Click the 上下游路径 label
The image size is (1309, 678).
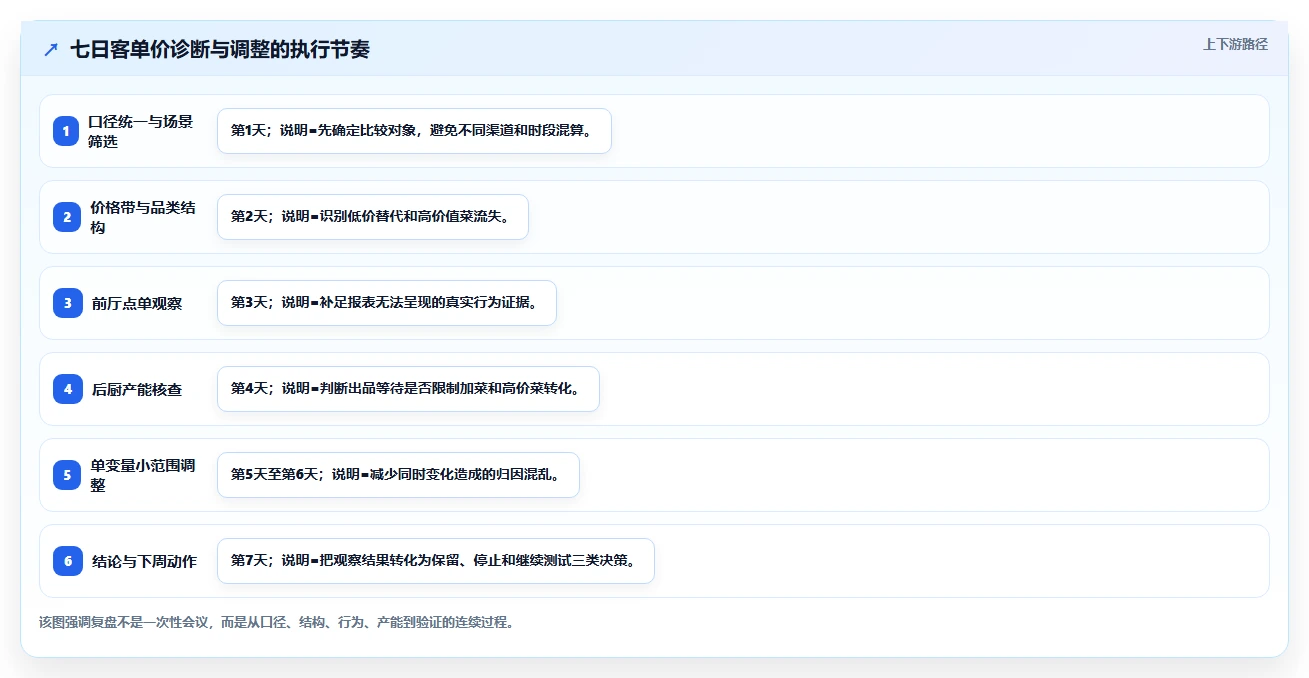(x=1235, y=44)
